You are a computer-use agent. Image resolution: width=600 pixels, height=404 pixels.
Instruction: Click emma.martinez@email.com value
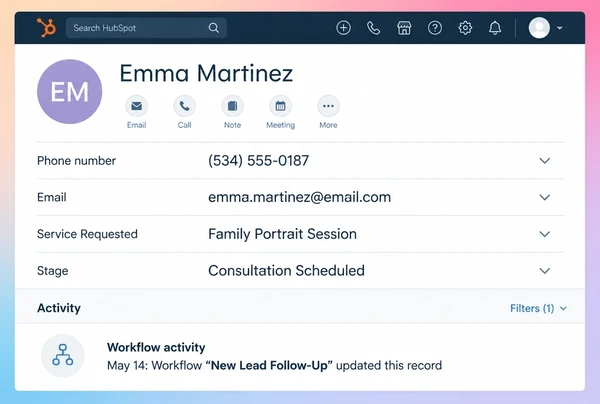300,197
